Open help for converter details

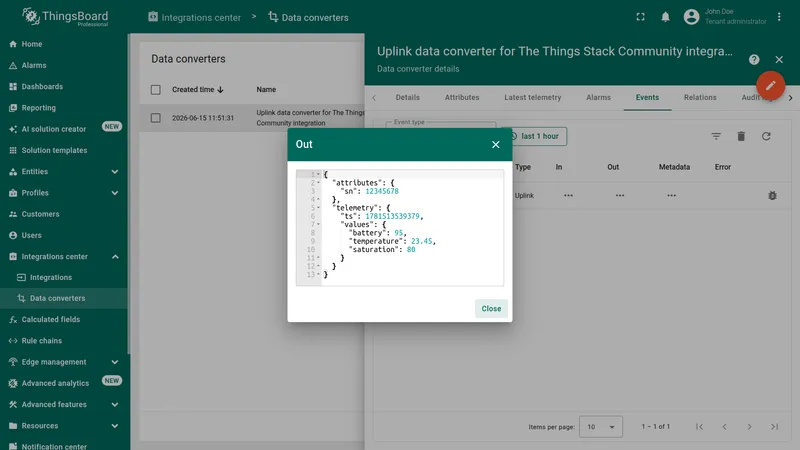point(754,60)
